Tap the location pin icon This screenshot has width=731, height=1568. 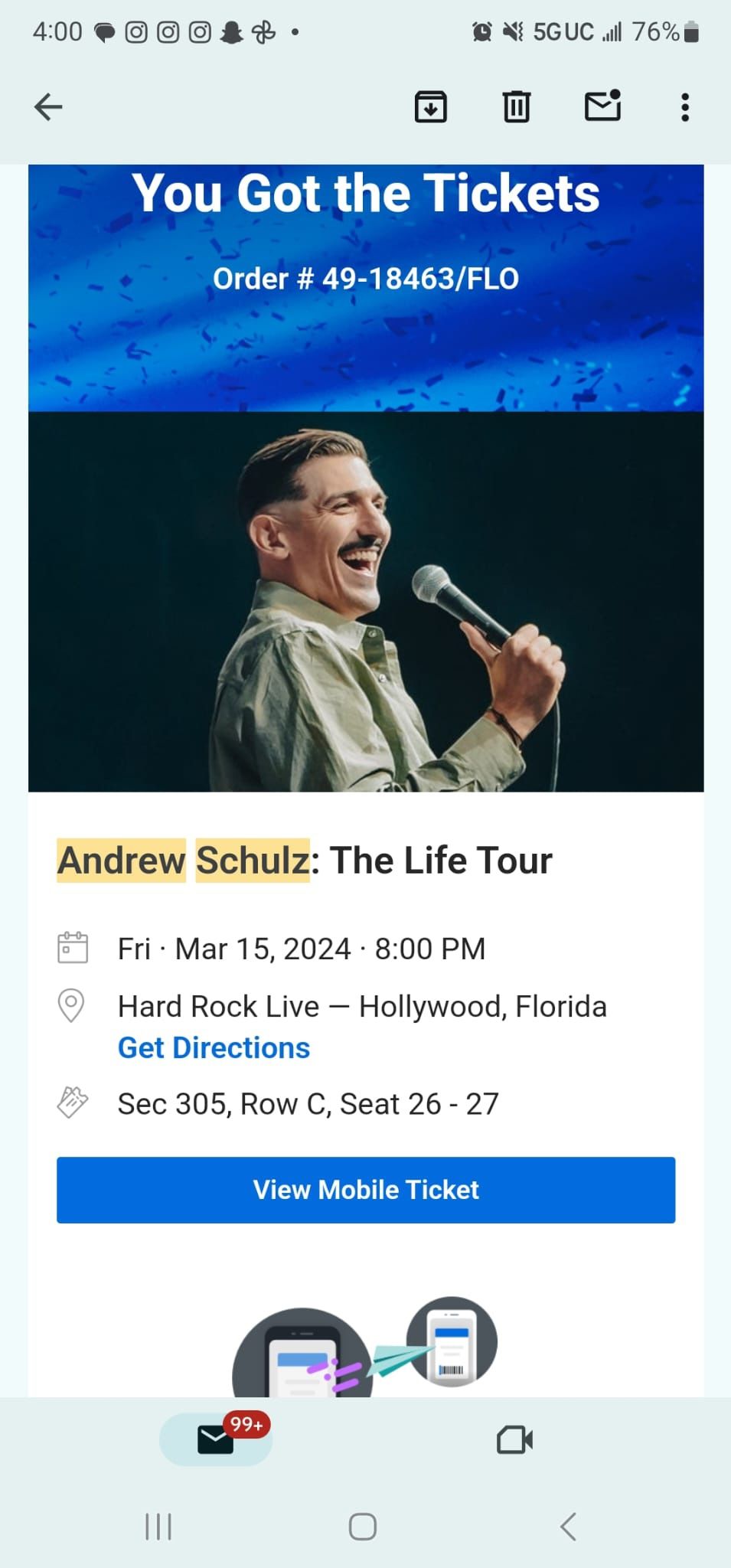coord(72,1005)
